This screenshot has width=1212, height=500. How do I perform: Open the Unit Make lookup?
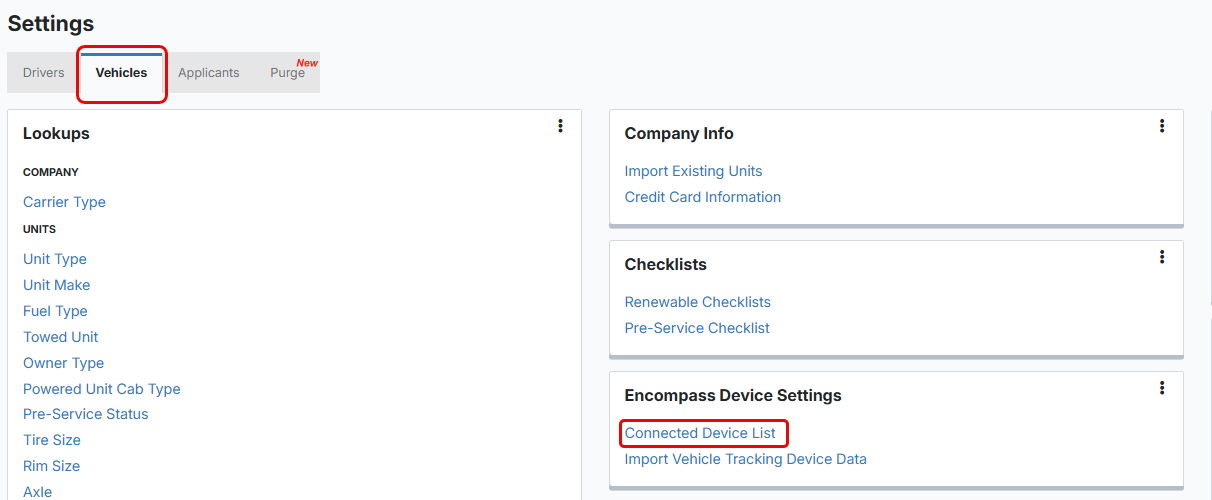pos(57,285)
